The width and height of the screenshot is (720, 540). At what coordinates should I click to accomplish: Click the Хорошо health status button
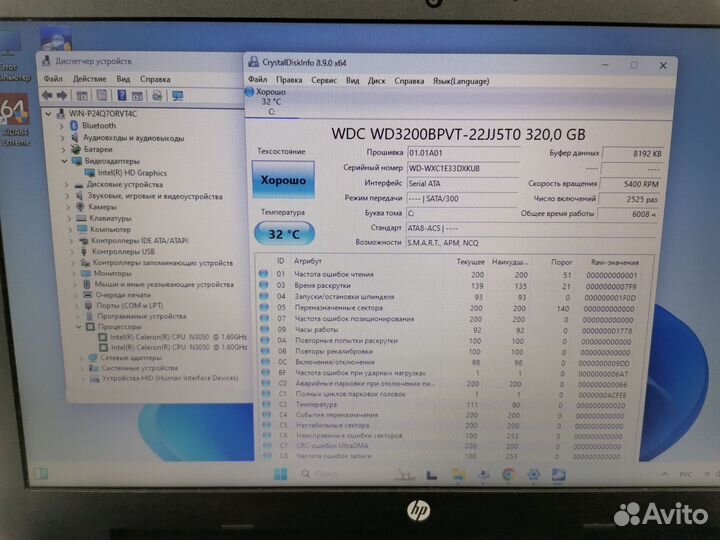pyautogui.click(x=283, y=180)
